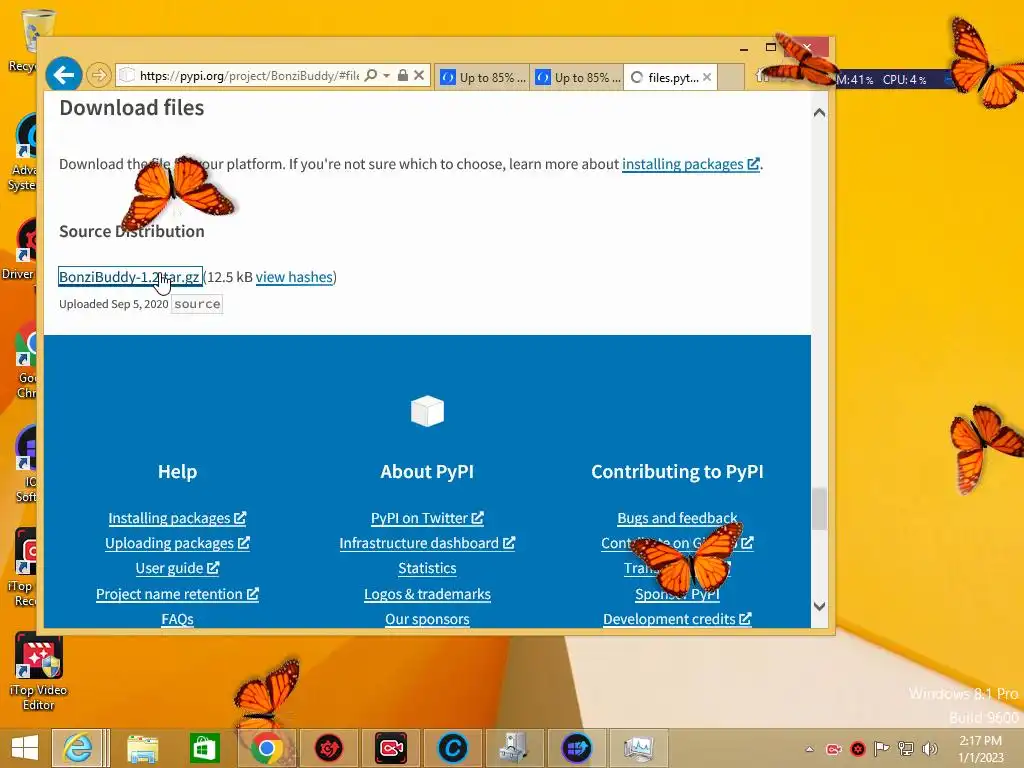Click the CPU: 4% performance widget
1024x768 pixels.
click(x=904, y=80)
